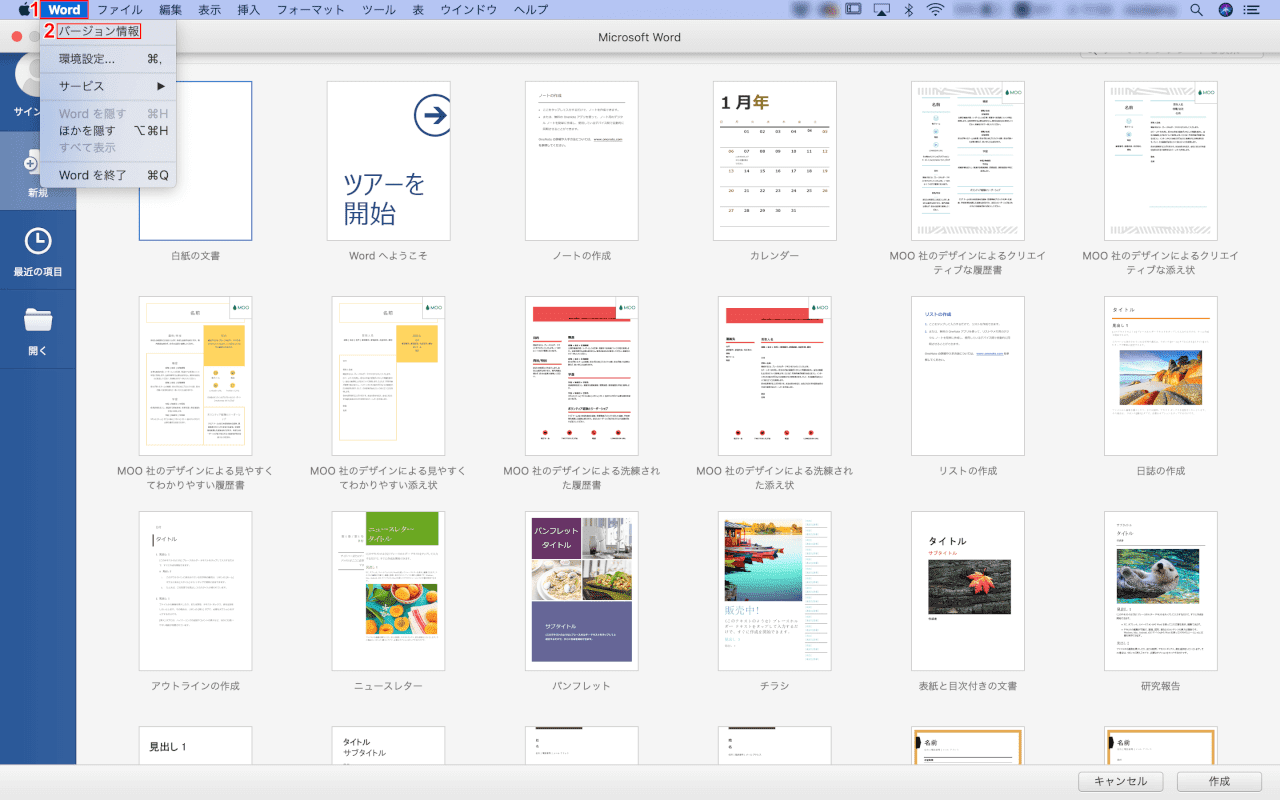
Task: Select MOO 見やすくてわかりやすい添え状 template
Action: pyautogui.click(x=388, y=376)
